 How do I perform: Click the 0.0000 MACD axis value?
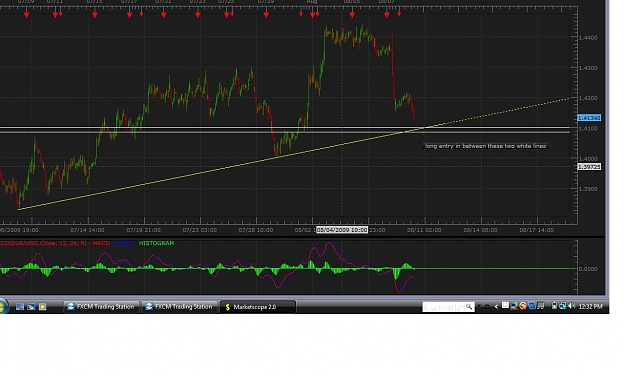(588, 269)
